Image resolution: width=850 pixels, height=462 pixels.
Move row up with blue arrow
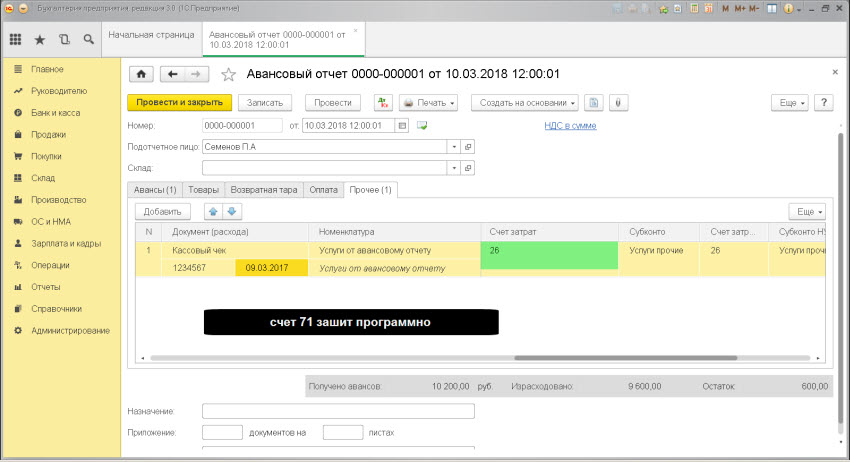point(213,211)
